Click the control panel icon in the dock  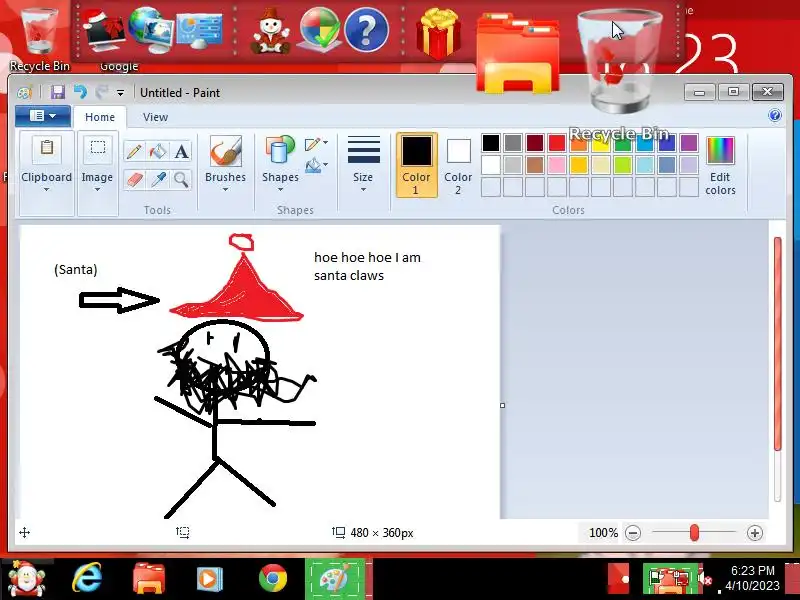point(199,30)
